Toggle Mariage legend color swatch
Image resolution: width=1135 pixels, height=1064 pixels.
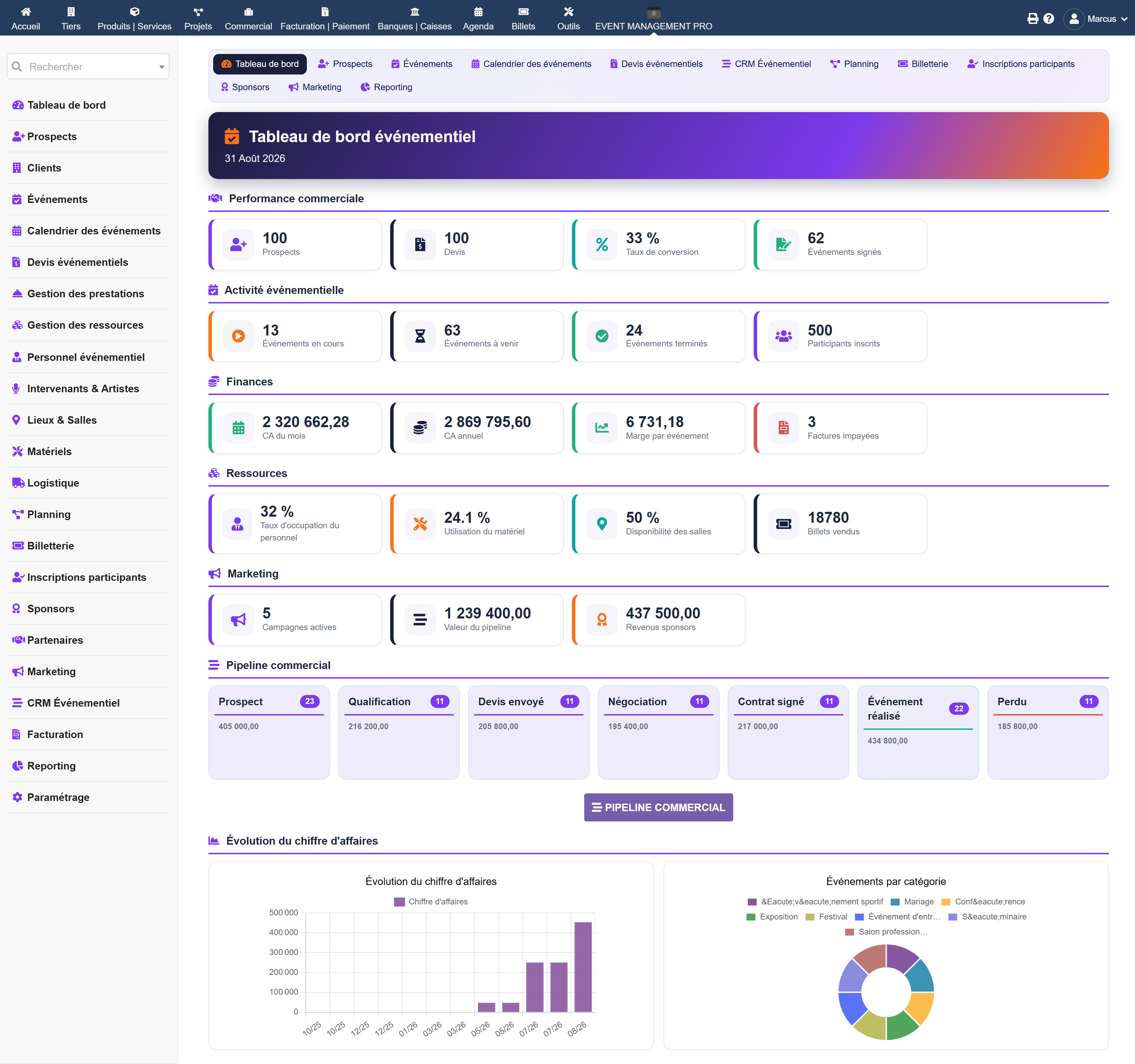click(x=895, y=902)
